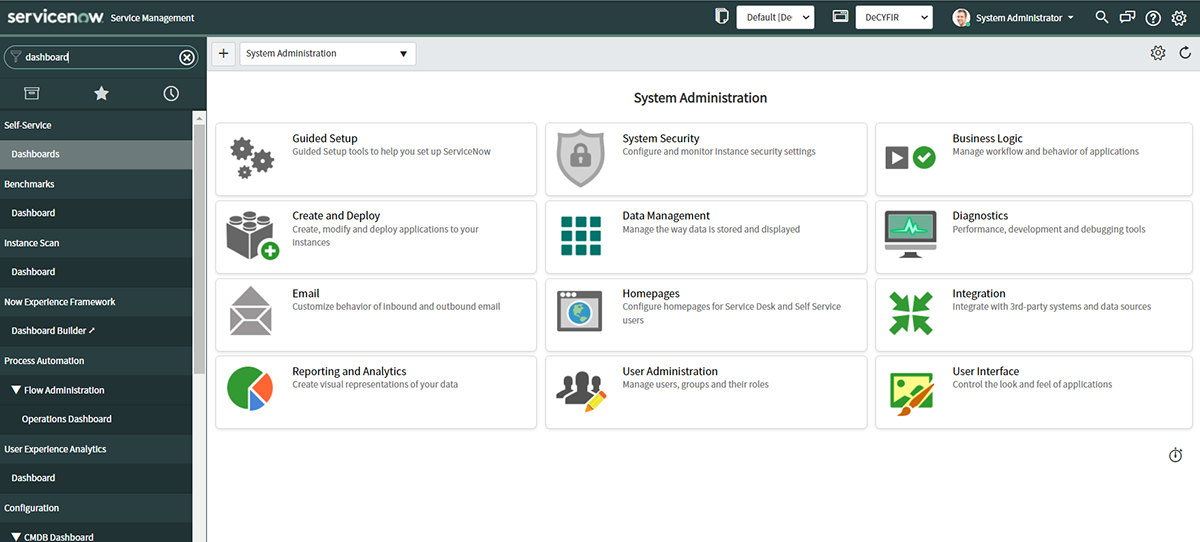Viewport: 1200px width, 542px height.
Task: Select Dashboards under Self-Service
Action: click(x=96, y=154)
